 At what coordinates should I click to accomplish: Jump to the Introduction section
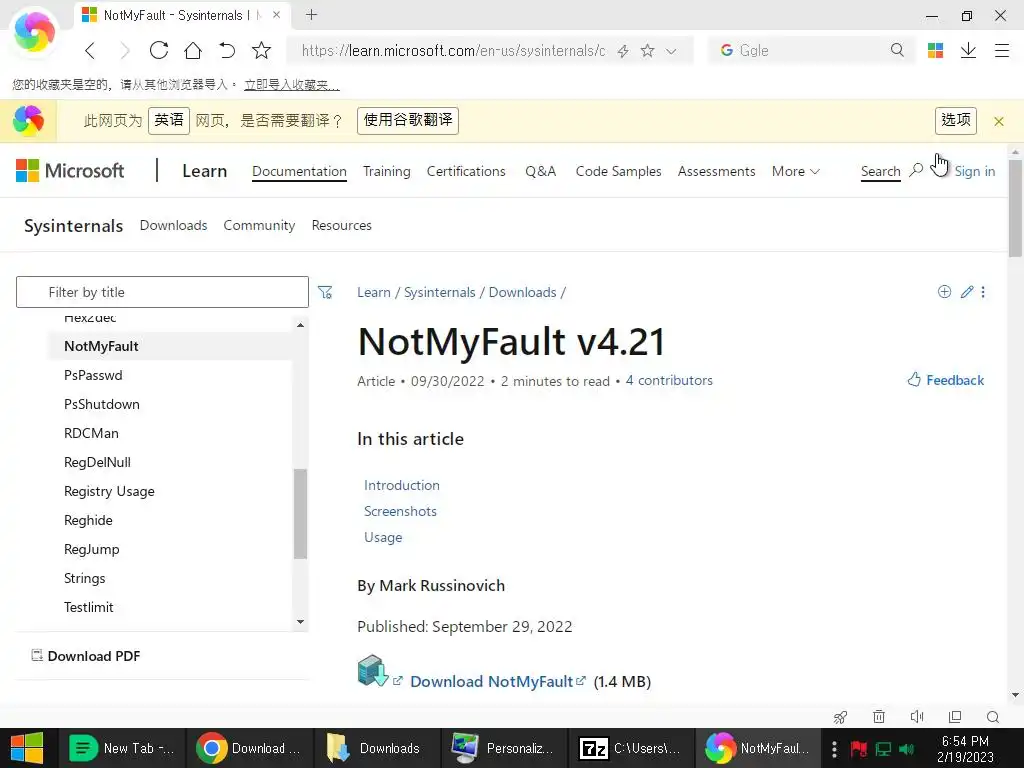402,485
